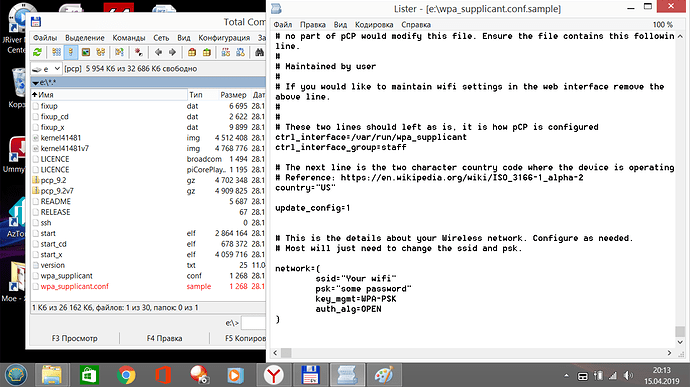Open Google Chrome from taskbar
The width and height of the screenshot is (690, 387).
(126, 375)
